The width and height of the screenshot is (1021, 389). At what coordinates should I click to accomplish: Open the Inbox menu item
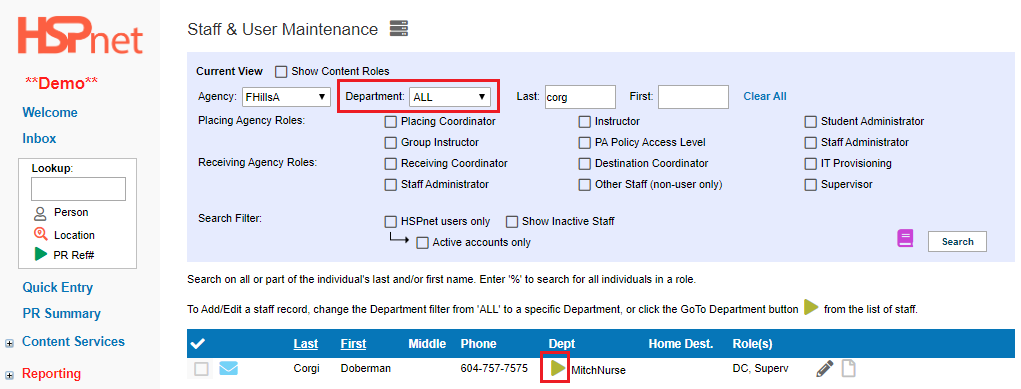click(39, 139)
